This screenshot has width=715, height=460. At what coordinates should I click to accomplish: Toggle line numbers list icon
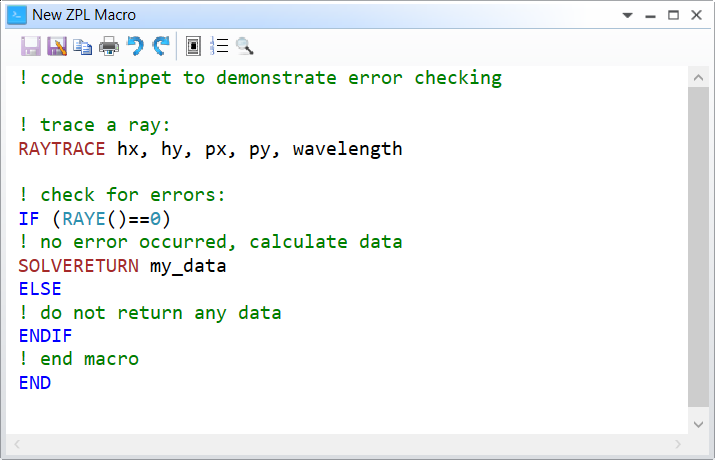coord(219,47)
